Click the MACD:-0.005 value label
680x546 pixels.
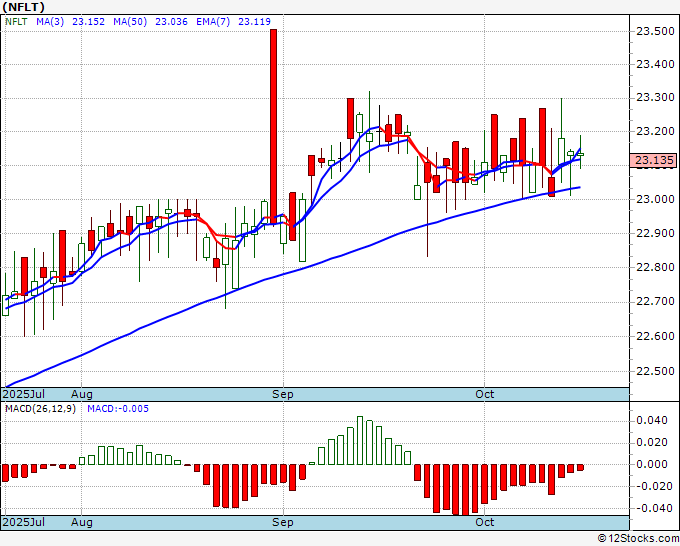click(x=118, y=409)
